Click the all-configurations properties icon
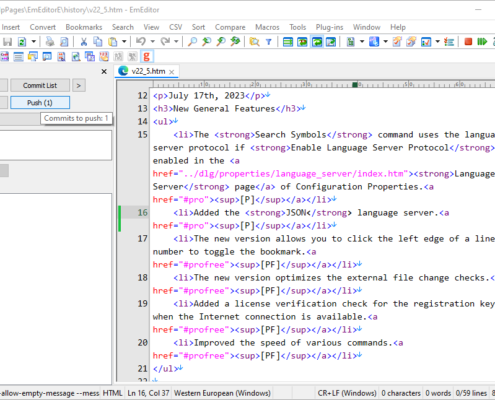Screen dimensions: 495x400 [411, 42]
